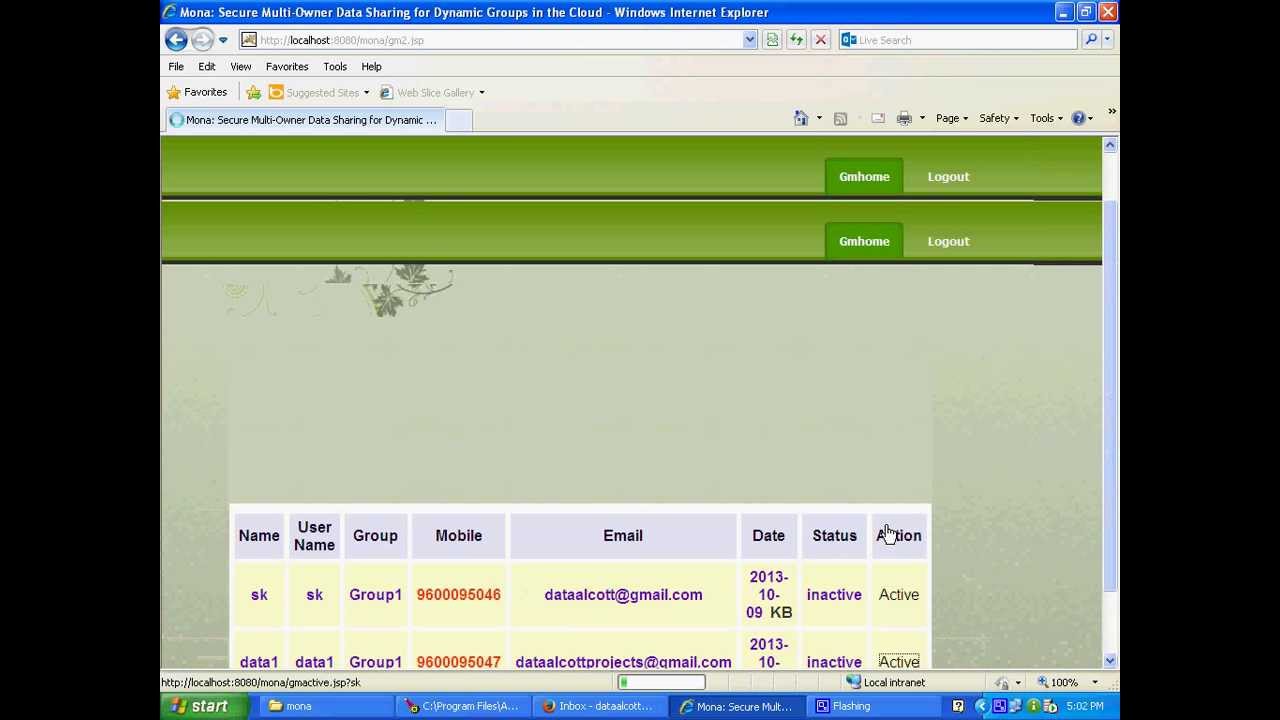Click the Local intranet zone icon
Image resolution: width=1280 pixels, height=720 pixels.
coord(853,682)
